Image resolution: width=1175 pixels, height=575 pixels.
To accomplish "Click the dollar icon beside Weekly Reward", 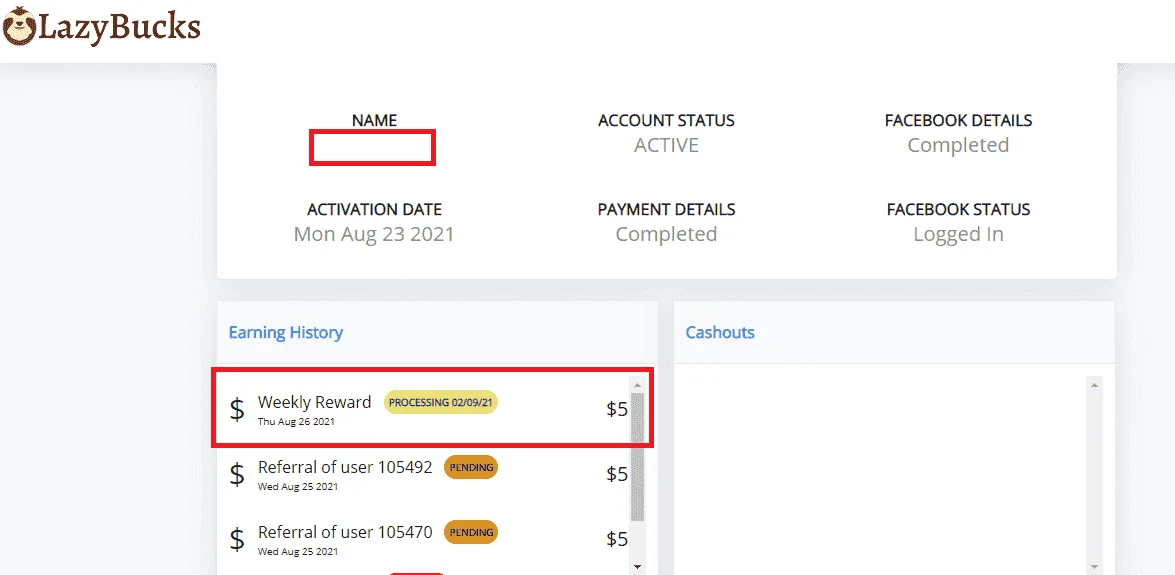I will tap(237, 409).
